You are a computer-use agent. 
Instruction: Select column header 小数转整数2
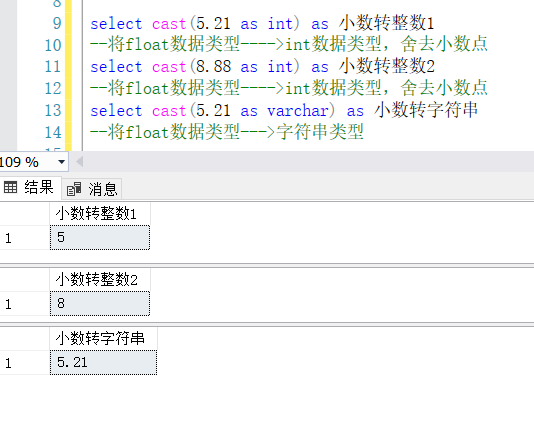100,280
